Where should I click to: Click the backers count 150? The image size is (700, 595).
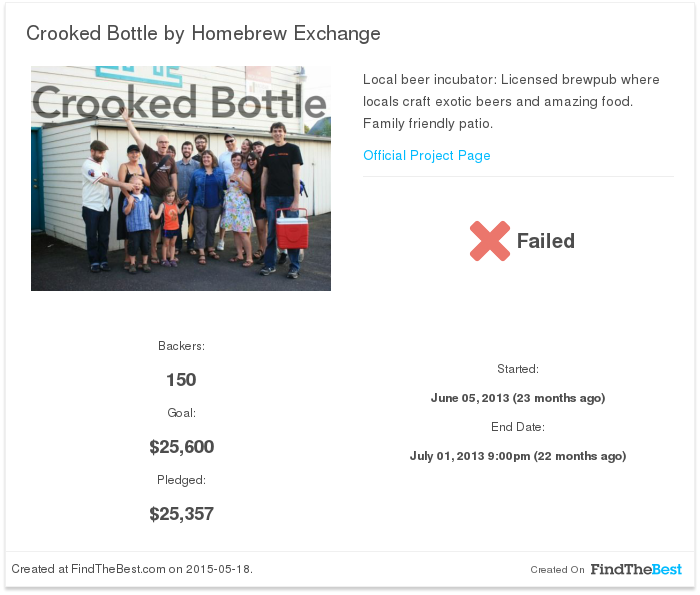click(x=181, y=380)
